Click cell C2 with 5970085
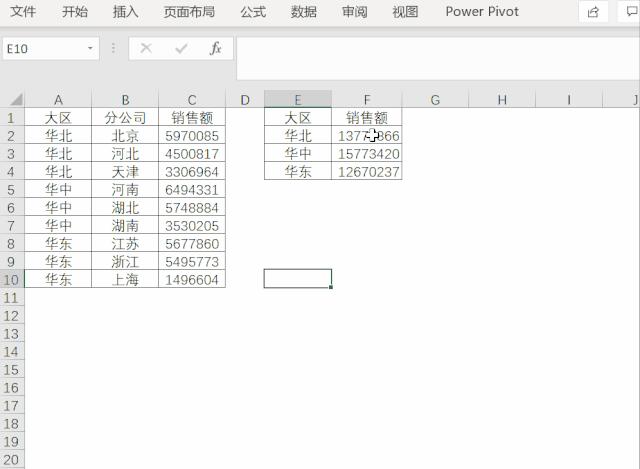 pyautogui.click(x=192, y=136)
